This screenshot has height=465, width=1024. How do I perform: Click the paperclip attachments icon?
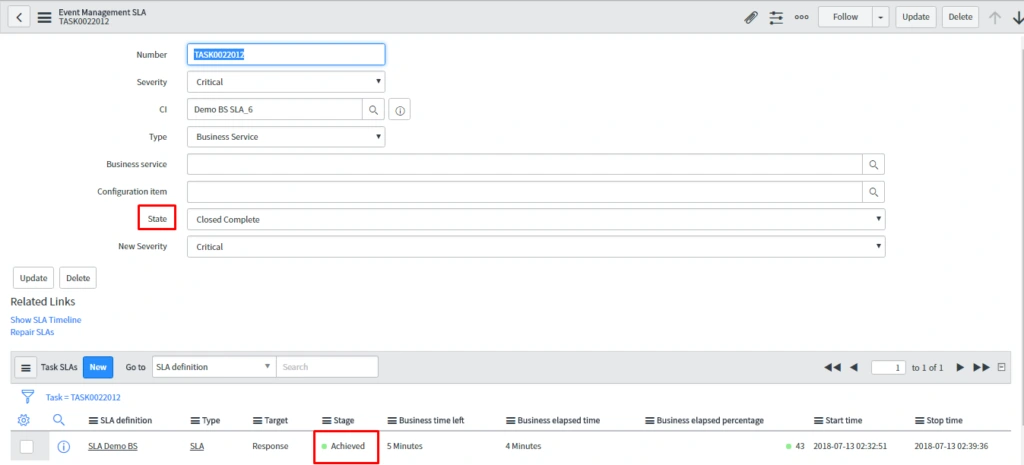tap(751, 17)
